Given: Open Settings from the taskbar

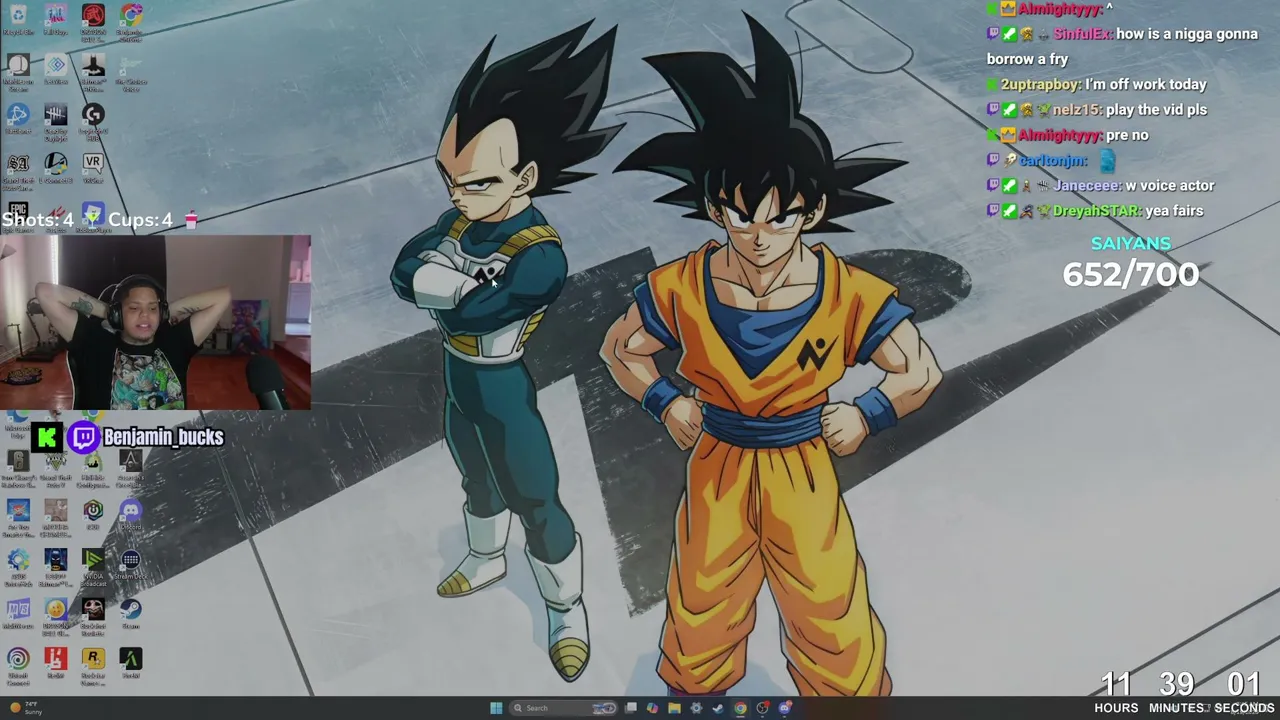Looking at the screenshot, I should [697, 708].
